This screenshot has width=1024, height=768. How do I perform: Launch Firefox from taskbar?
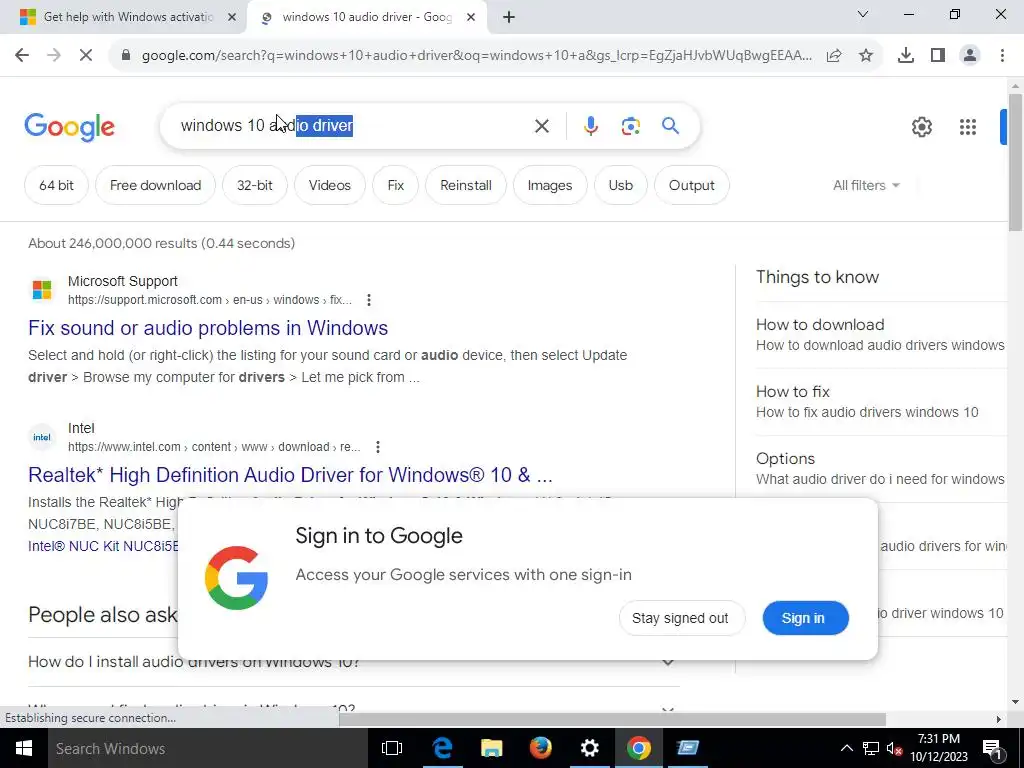(540, 748)
